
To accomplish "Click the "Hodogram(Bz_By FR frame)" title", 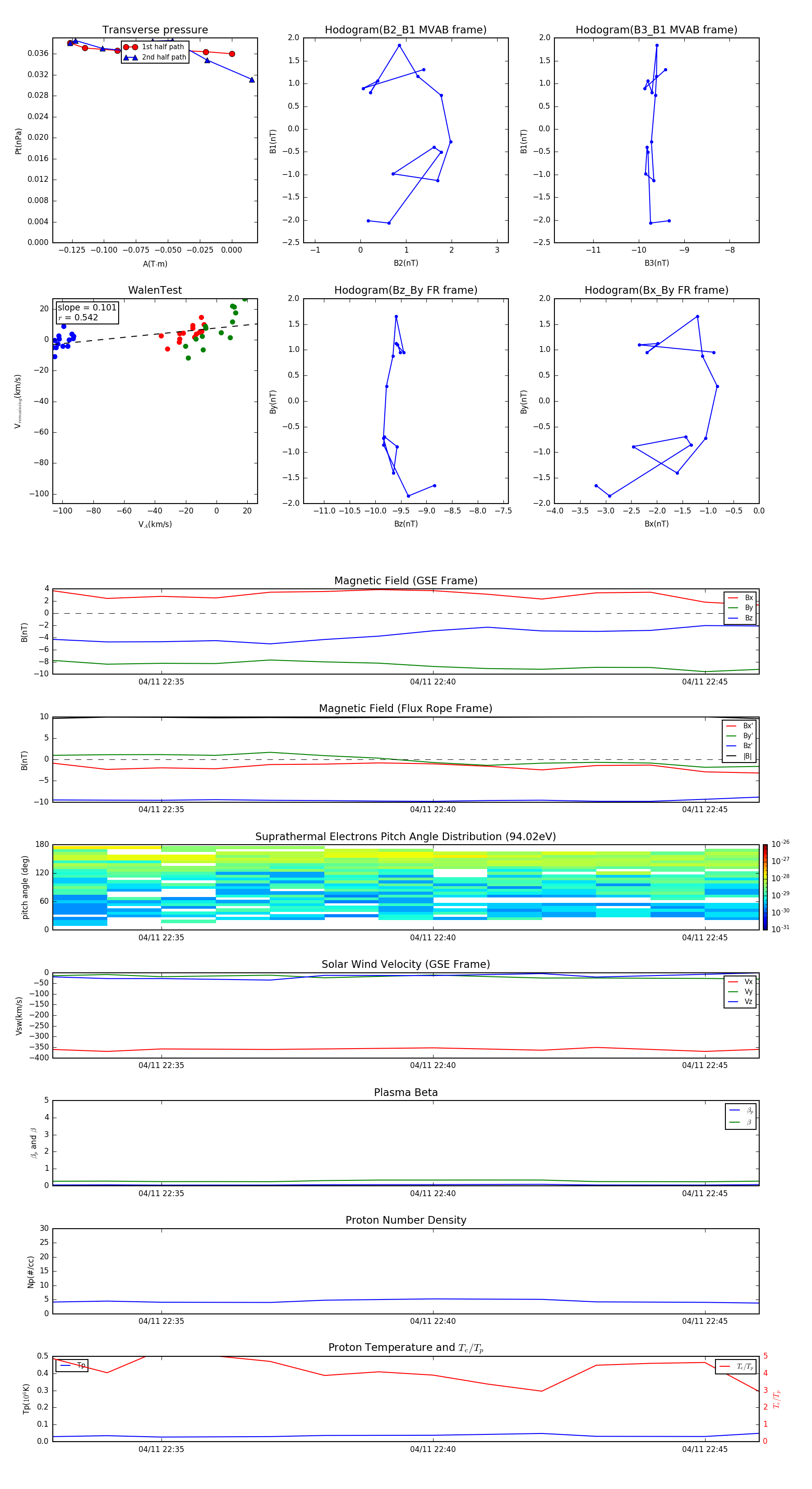I will pyautogui.click(x=406, y=290).
